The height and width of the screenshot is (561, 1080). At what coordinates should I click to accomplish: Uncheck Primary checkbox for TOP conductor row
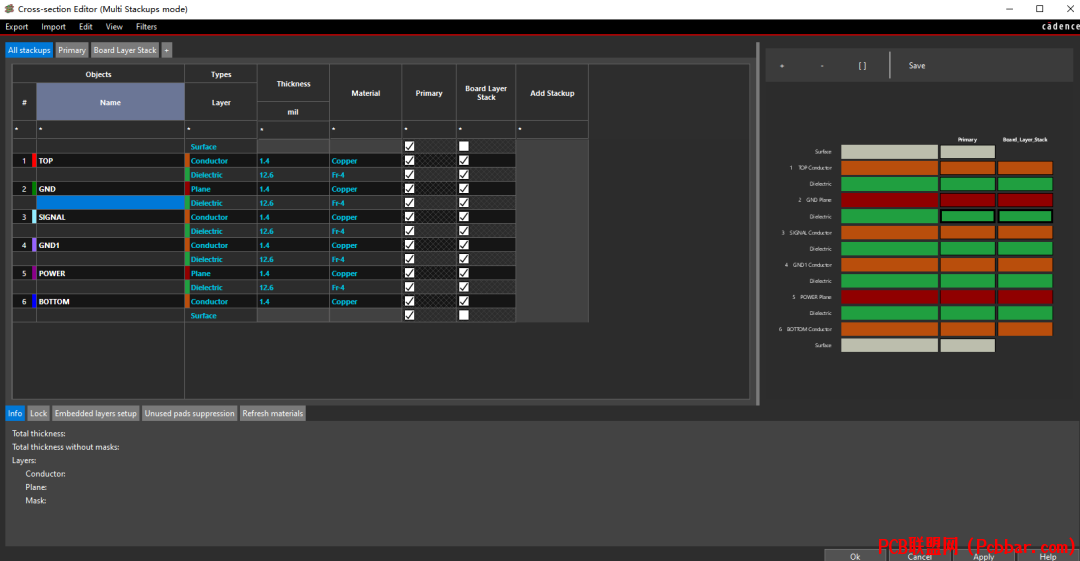click(x=410, y=161)
